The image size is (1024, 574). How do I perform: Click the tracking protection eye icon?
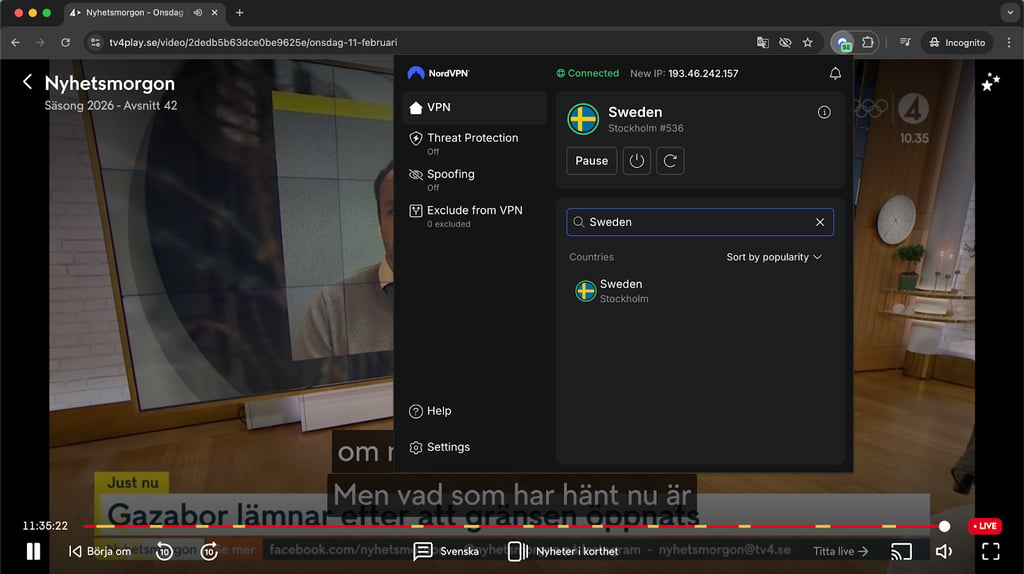(x=785, y=42)
